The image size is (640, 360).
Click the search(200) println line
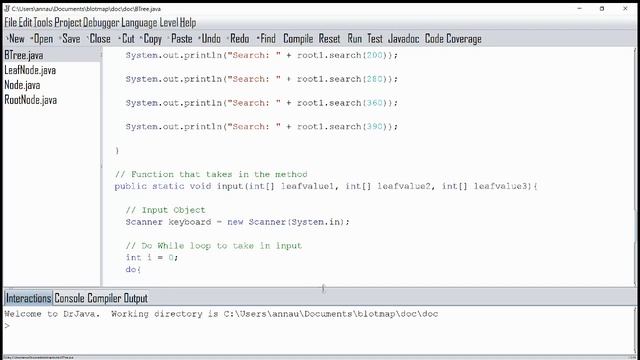pyautogui.click(x=261, y=55)
